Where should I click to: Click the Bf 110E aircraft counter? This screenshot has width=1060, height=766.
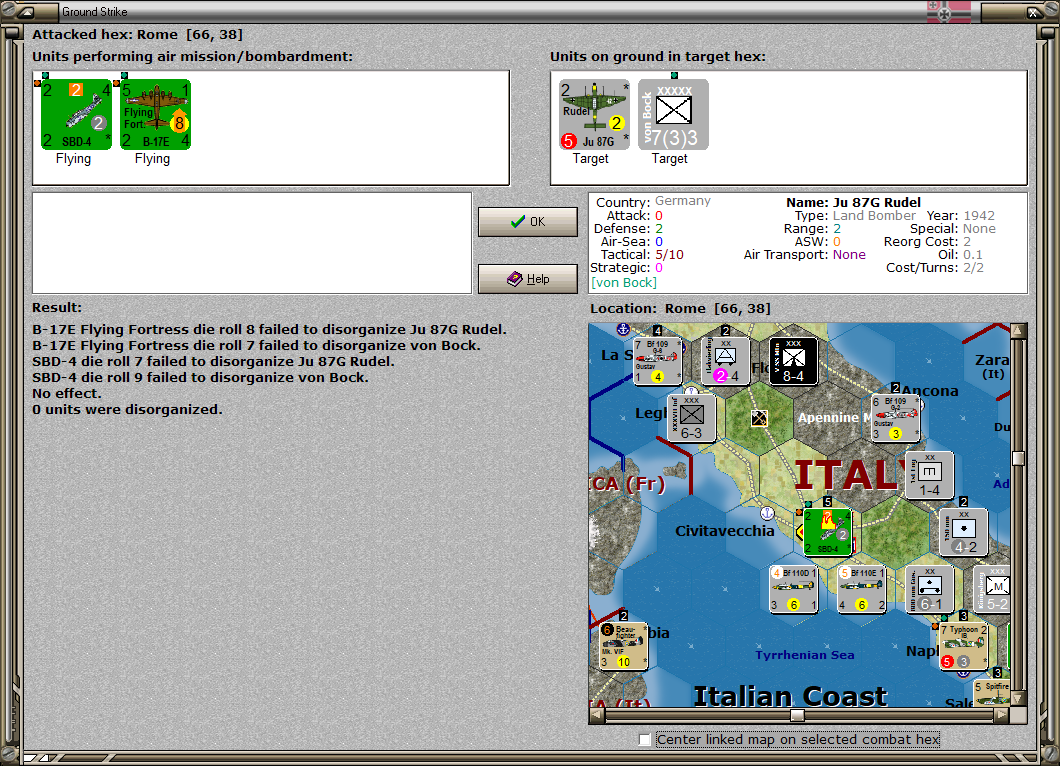click(x=861, y=590)
